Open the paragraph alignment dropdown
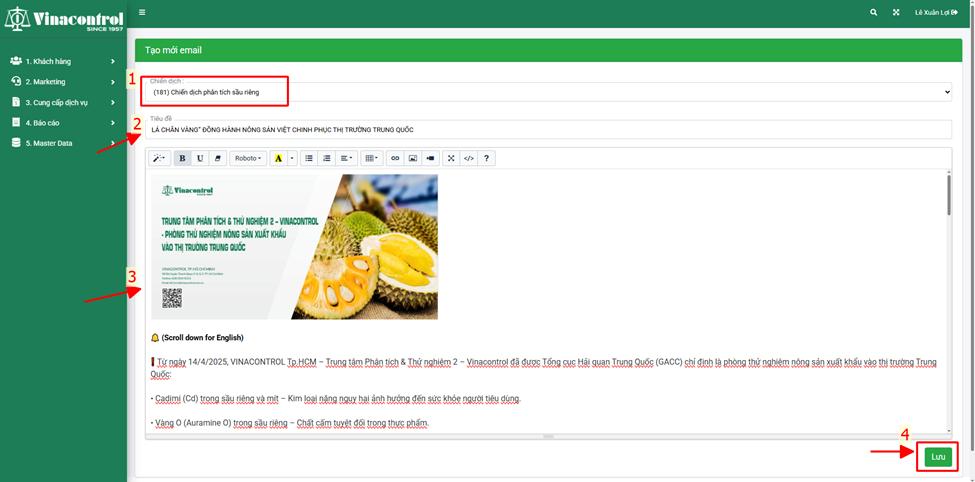Viewport: 975px width, 482px height. point(347,159)
